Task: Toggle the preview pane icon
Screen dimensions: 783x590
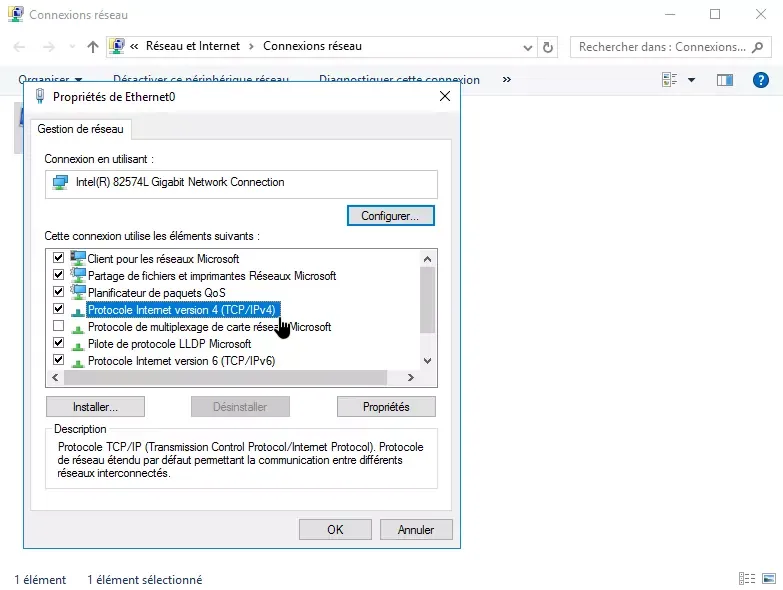Action: (725, 80)
